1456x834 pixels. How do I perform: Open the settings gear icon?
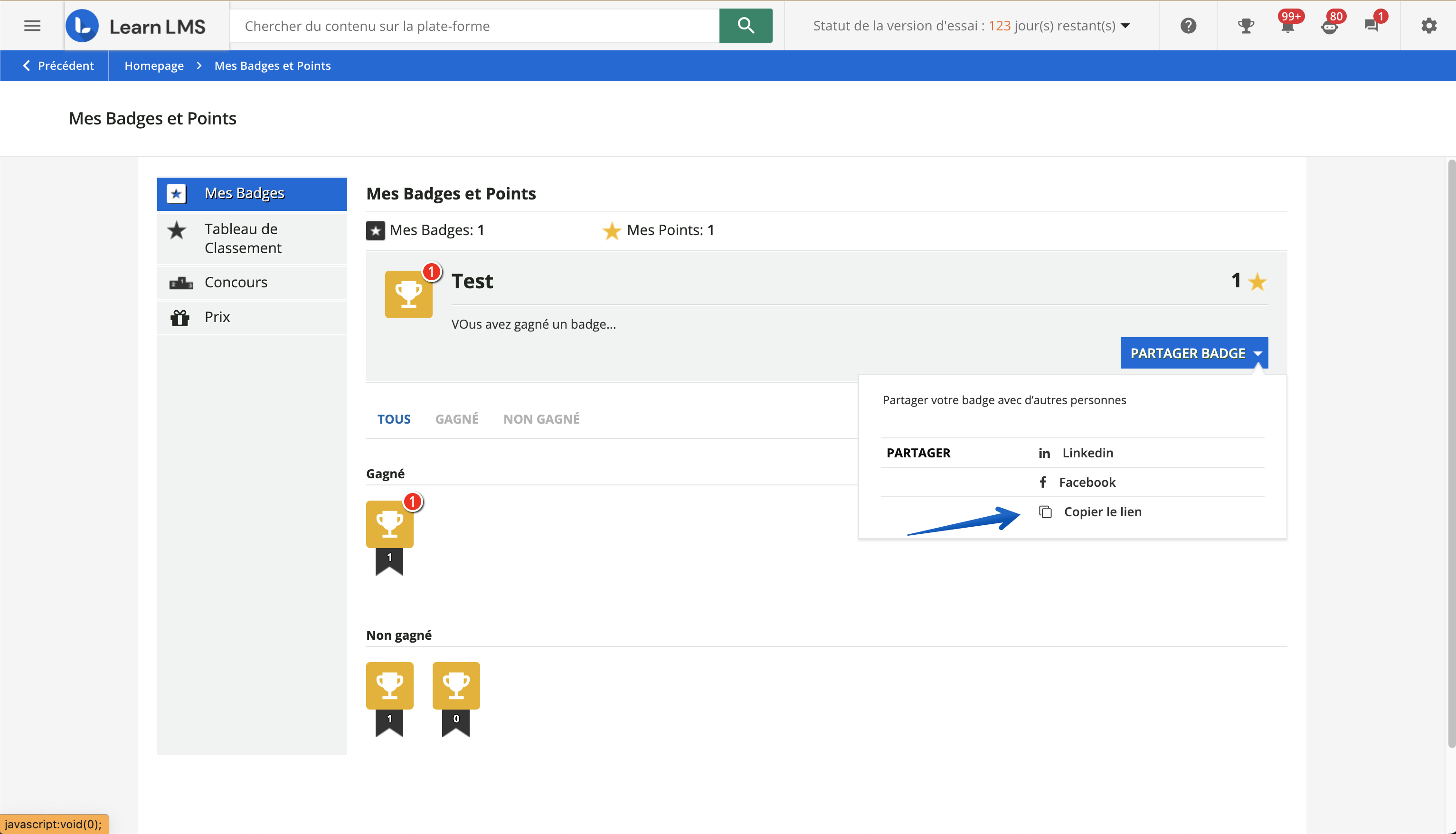[1429, 26]
